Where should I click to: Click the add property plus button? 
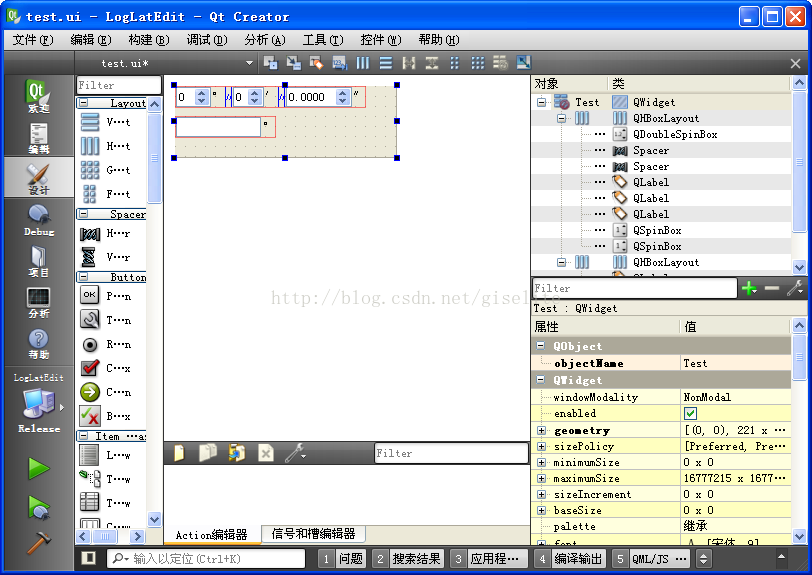[x=749, y=288]
